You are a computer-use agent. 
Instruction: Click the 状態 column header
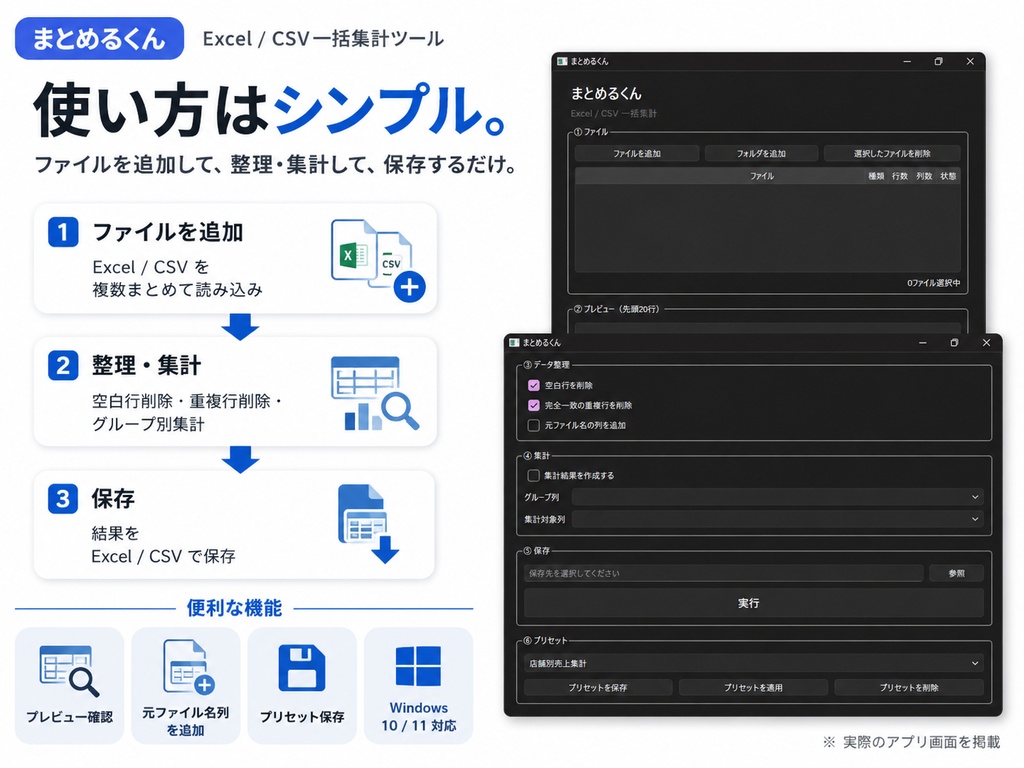click(948, 176)
